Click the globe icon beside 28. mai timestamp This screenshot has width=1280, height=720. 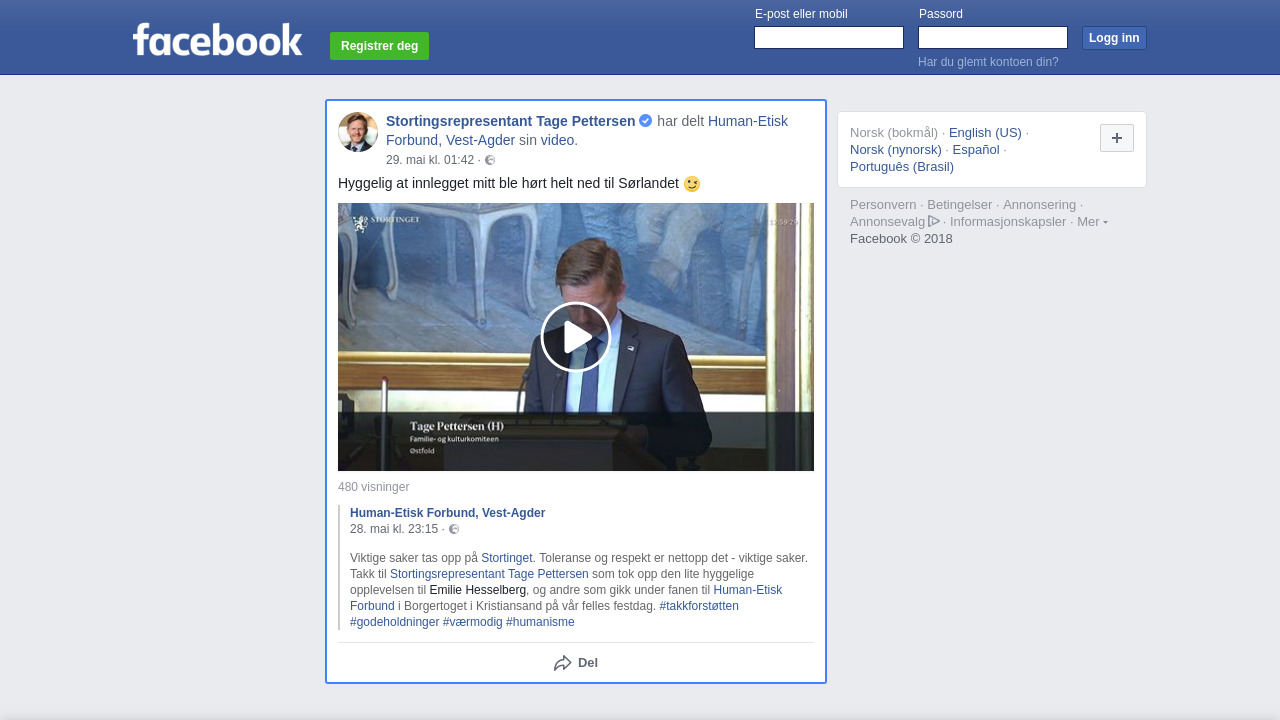point(454,529)
